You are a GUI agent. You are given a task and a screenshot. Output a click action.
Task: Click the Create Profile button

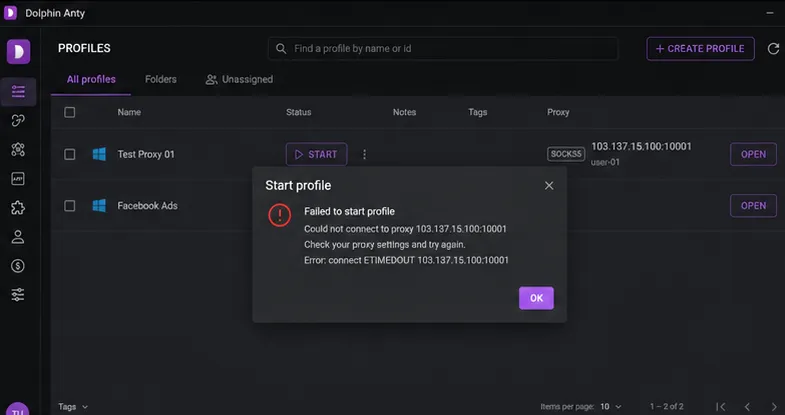[x=700, y=49]
